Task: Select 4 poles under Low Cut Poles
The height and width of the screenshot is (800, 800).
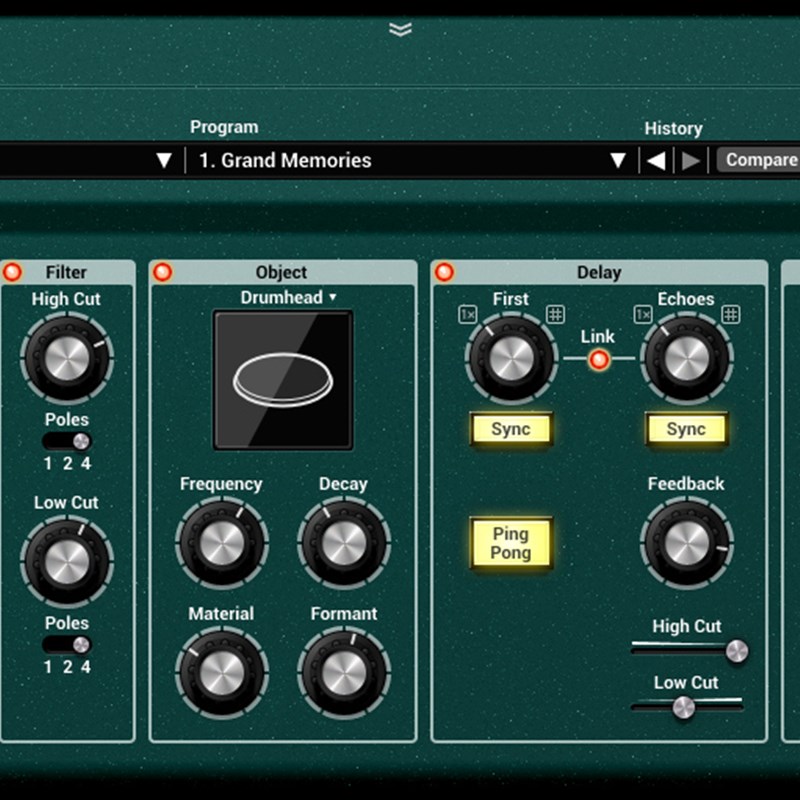Action: [x=86, y=667]
